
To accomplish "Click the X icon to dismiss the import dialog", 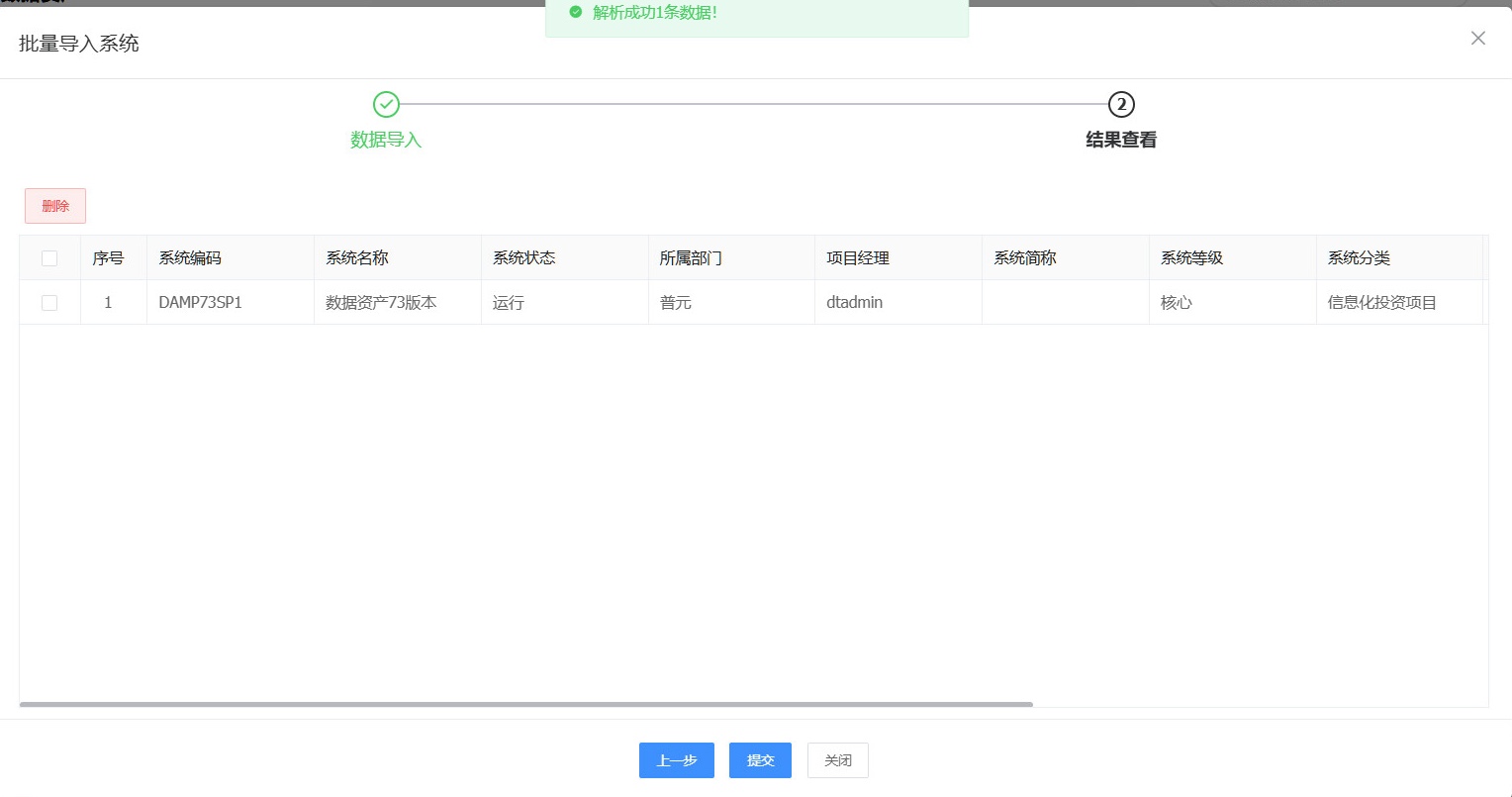I will tap(1478, 38).
